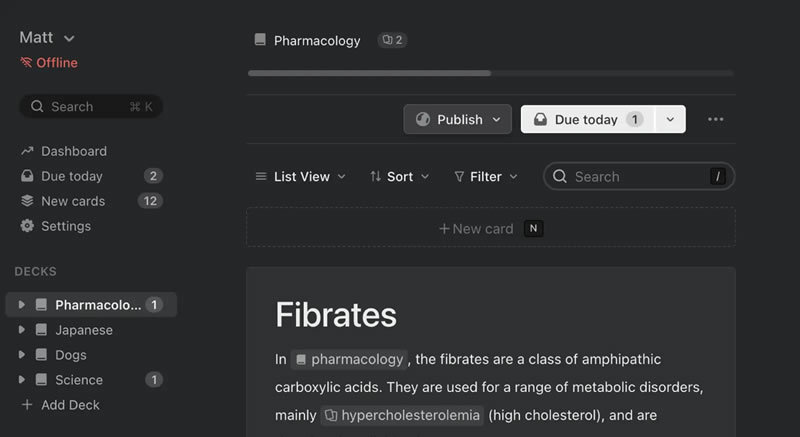The height and width of the screenshot is (437, 800).
Task: Open the List View menu
Action: pos(301,176)
